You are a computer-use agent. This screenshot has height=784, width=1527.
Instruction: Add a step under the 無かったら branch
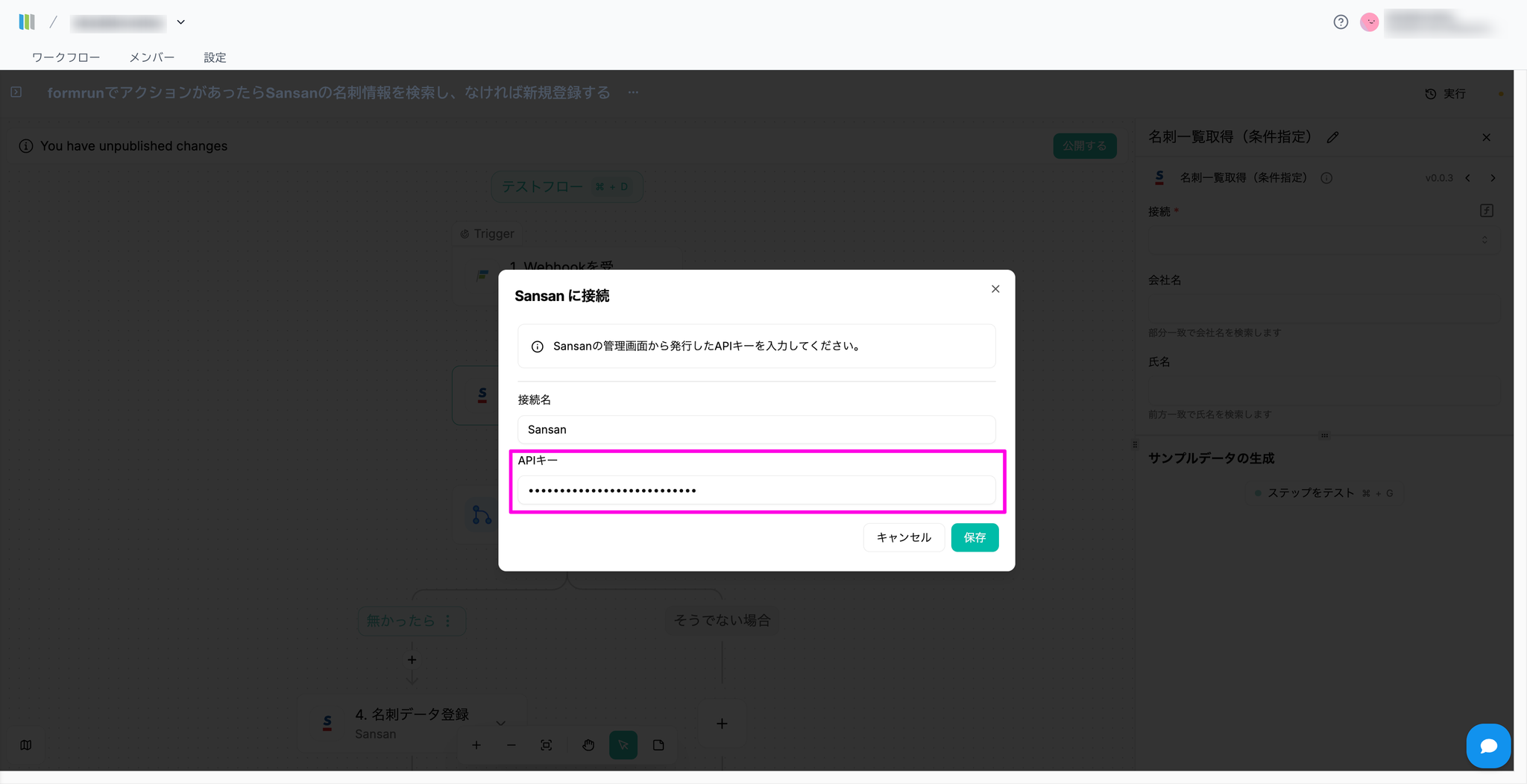pyautogui.click(x=412, y=660)
